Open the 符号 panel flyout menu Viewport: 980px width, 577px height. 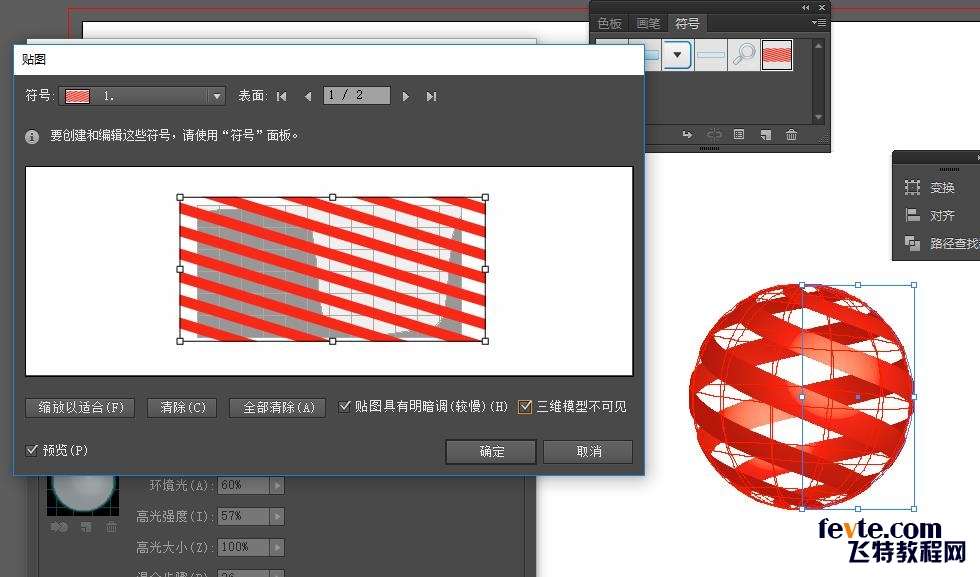[819, 23]
